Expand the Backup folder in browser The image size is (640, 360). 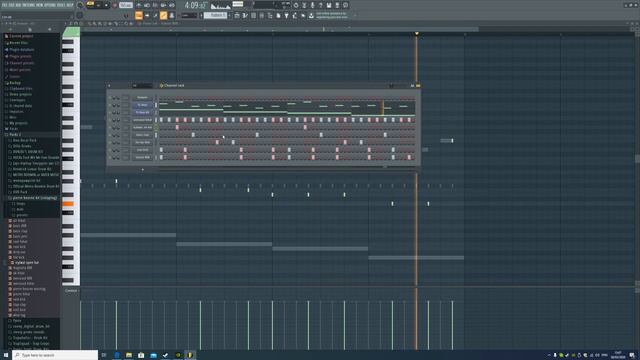coord(15,82)
